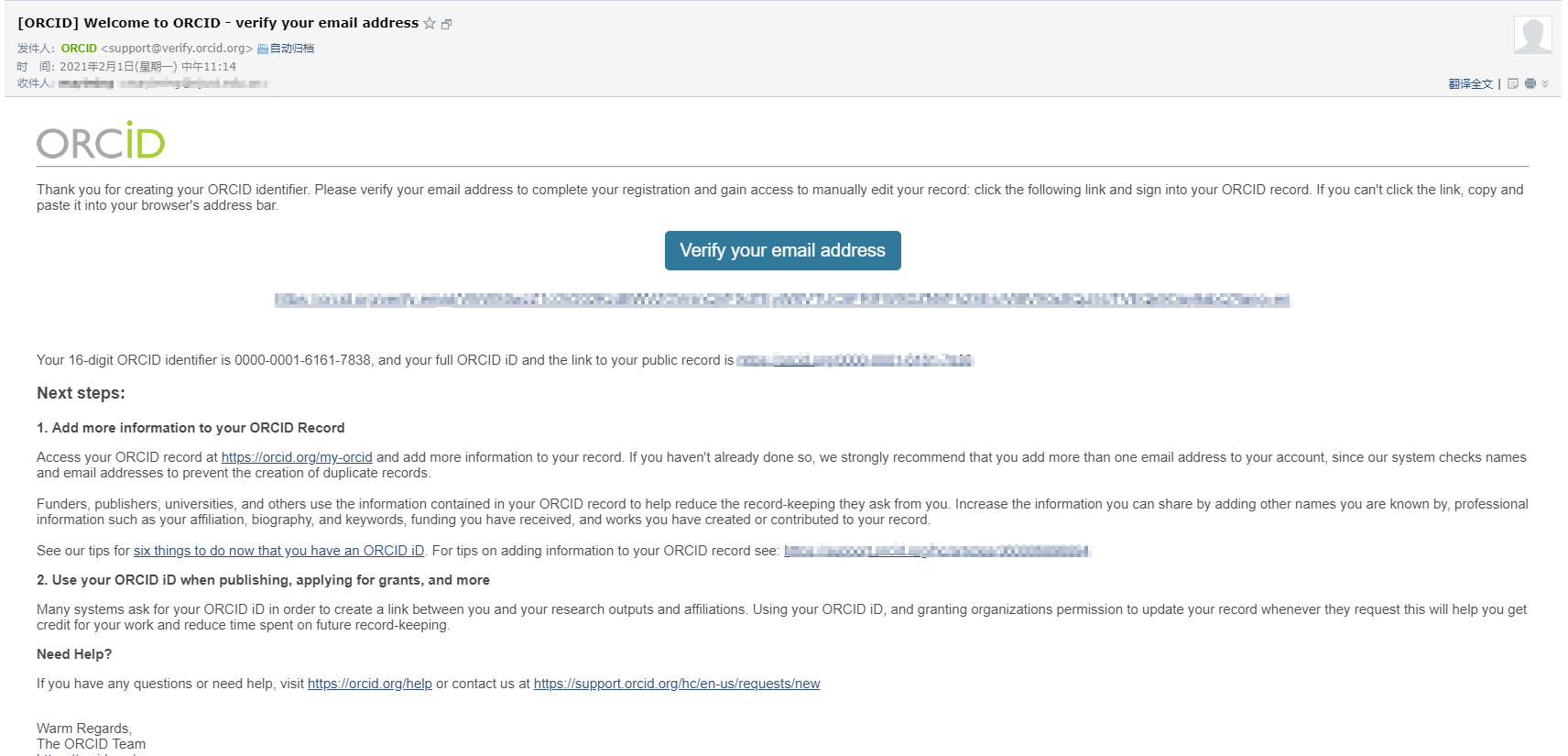1568x756 pixels.
Task: Click sender name ORCID
Action: [79, 49]
